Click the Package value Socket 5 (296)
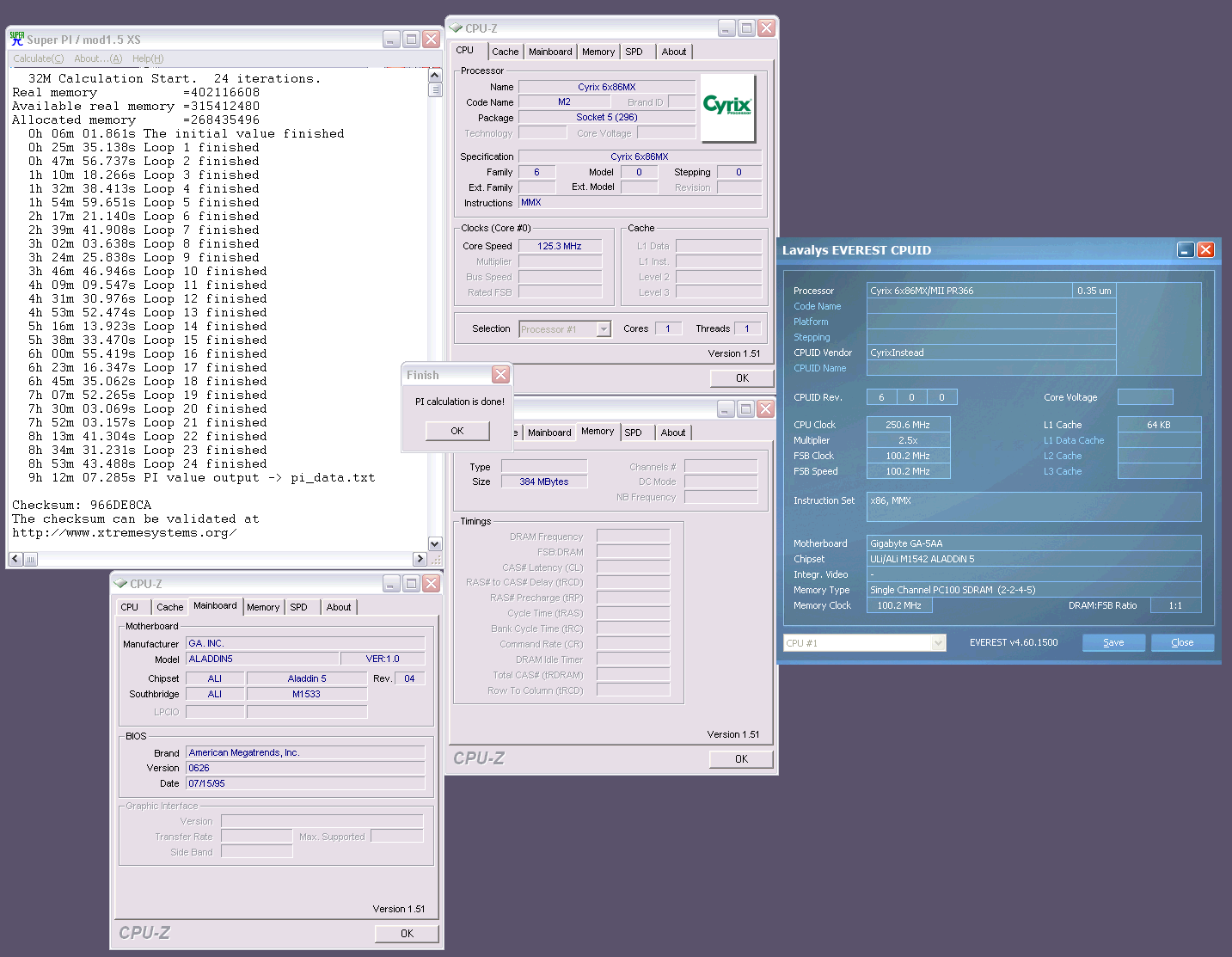 tap(607, 117)
